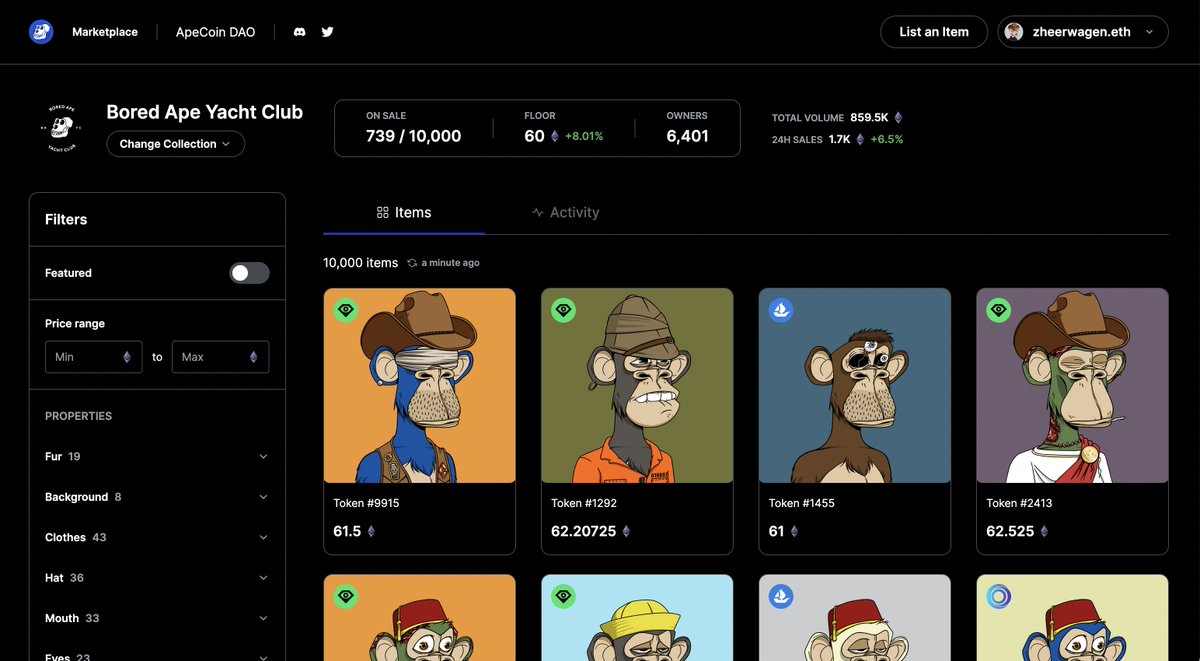
Task: Open the Discord icon link
Action: (299, 32)
